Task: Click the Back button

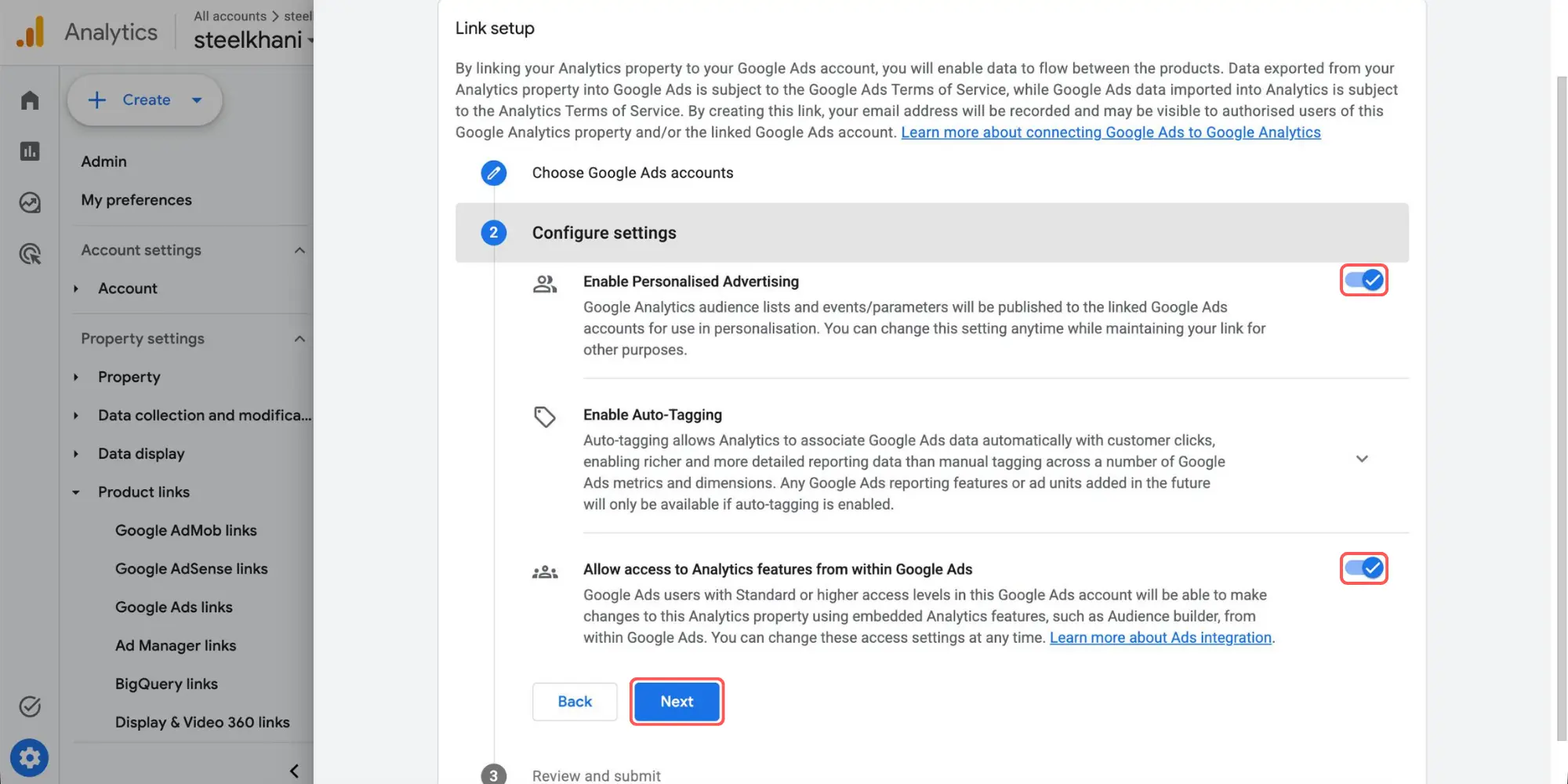Action: coord(575,702)
